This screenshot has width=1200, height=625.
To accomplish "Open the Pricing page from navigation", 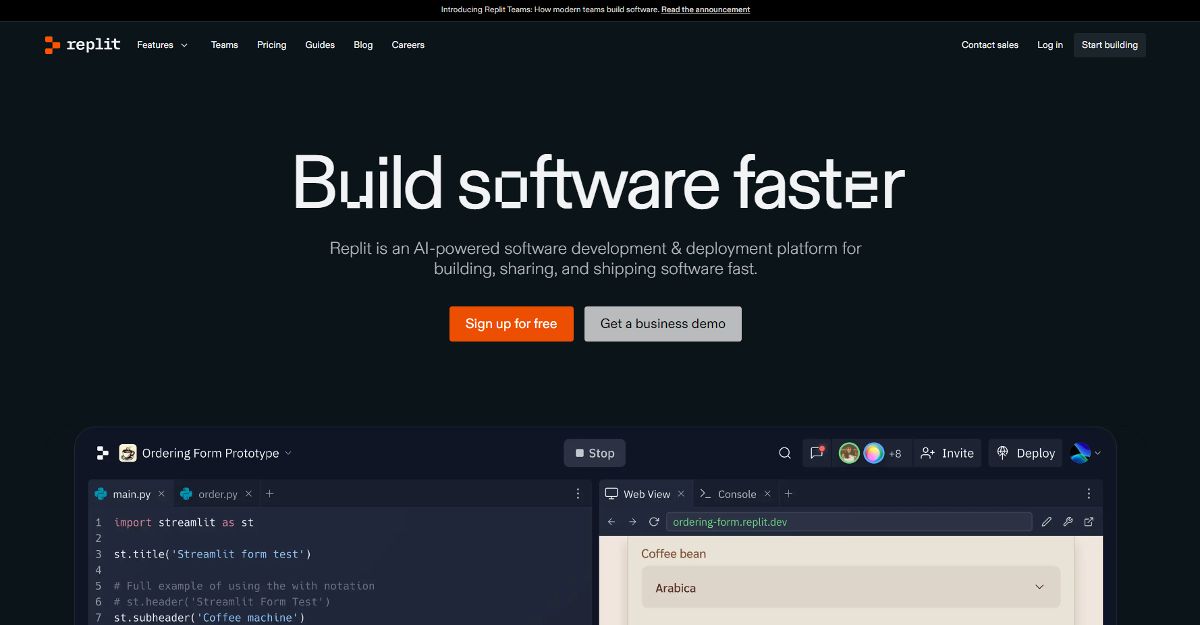I will (271, 45).
